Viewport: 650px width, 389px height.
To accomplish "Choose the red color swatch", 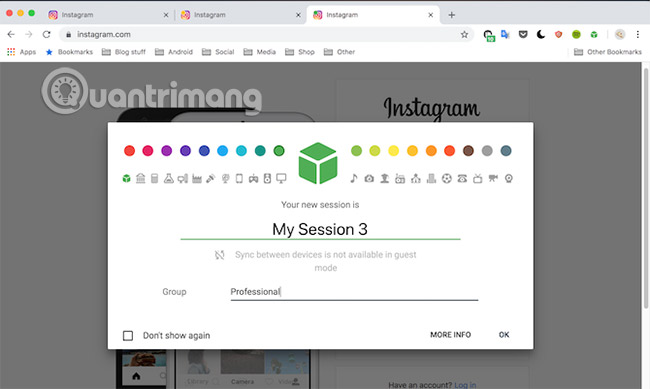I will tap(129, 151).
